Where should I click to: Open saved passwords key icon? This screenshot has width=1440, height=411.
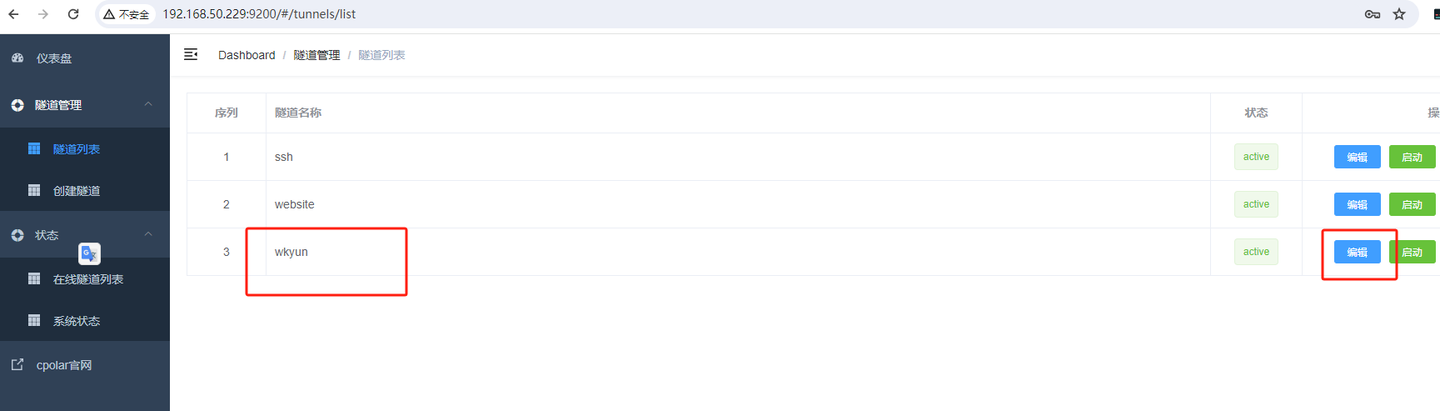tap(1373, 15)
